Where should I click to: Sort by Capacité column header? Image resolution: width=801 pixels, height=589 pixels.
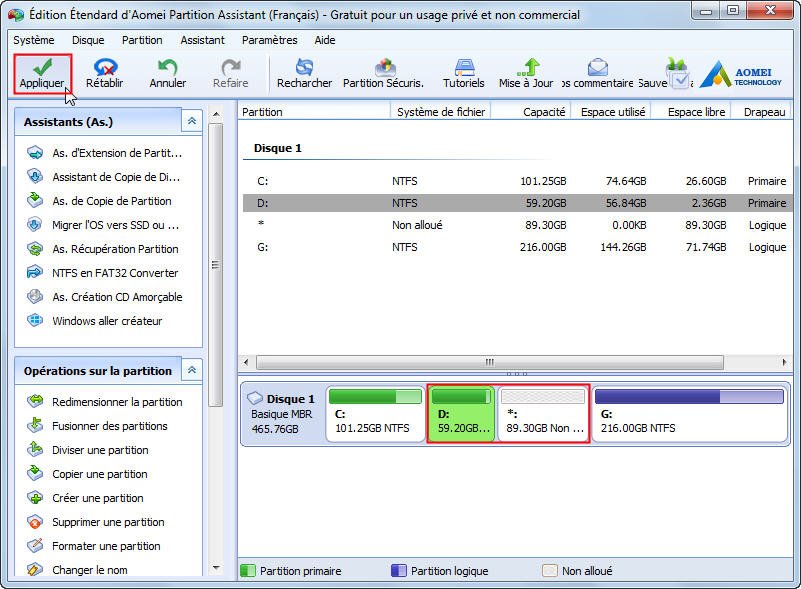pyautogui.click(x=531, y=112)
